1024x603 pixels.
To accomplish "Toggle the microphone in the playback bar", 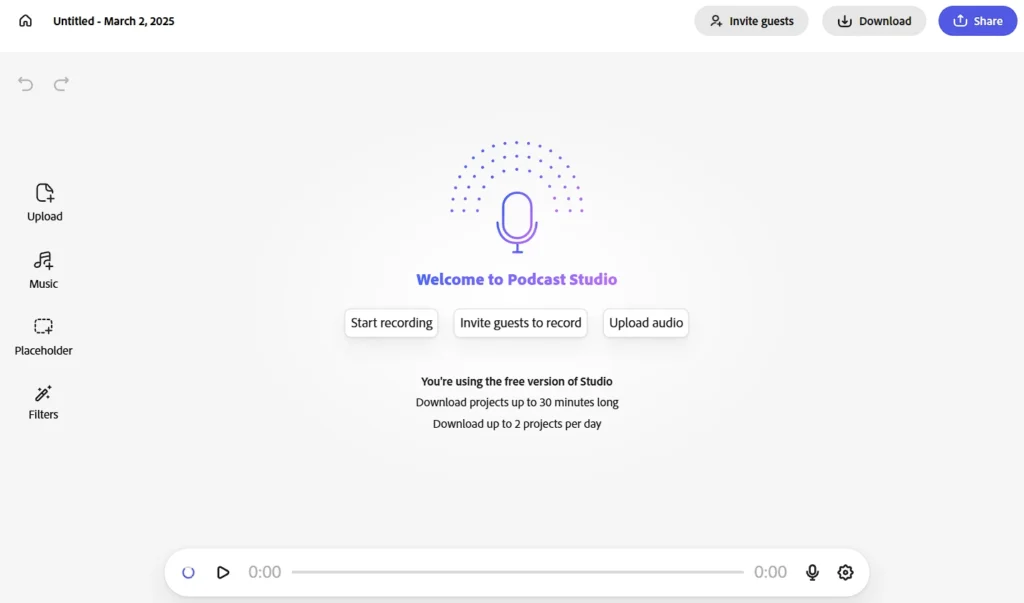I will 812,572.
